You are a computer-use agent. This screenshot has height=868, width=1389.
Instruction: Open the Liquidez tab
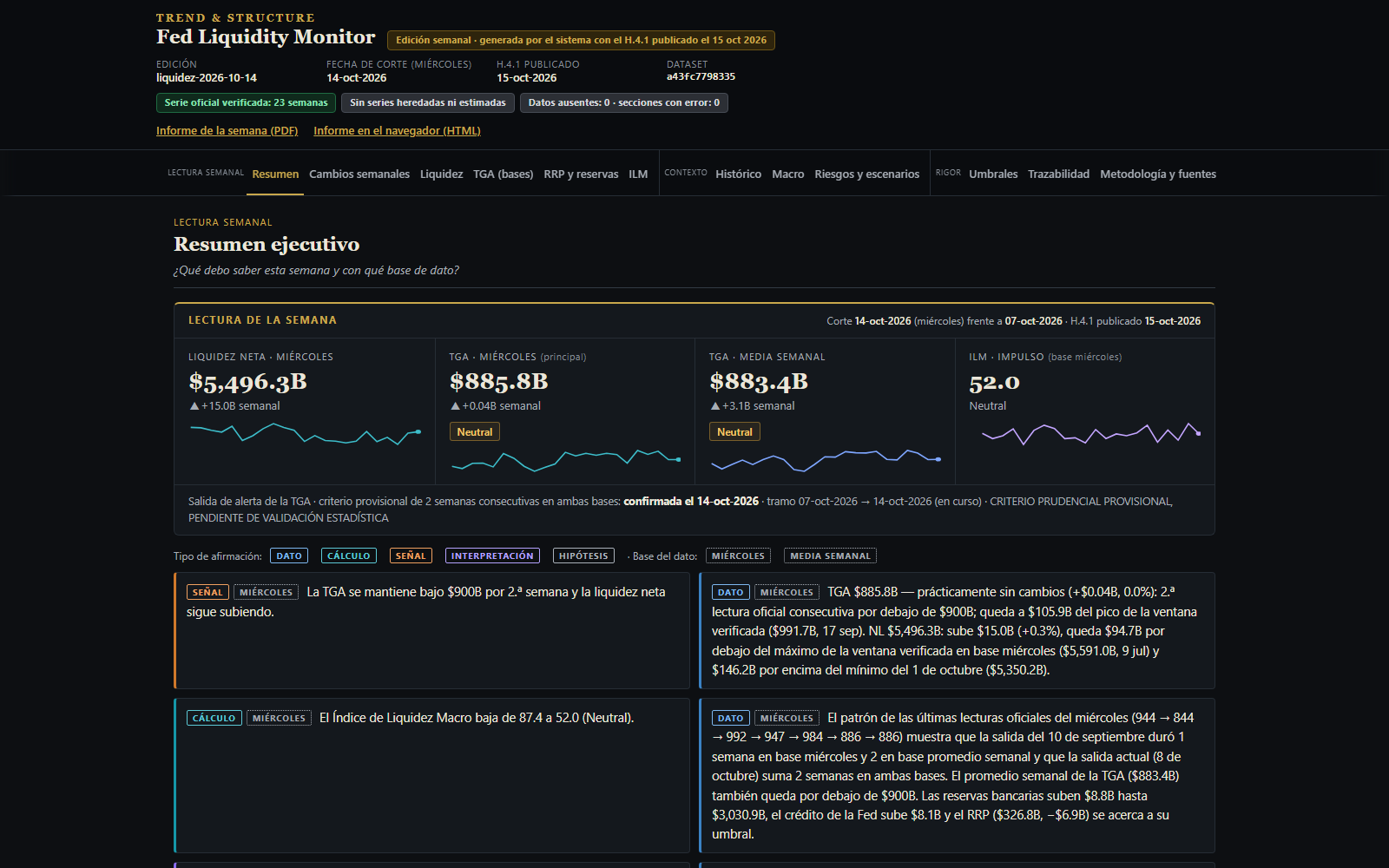point(441,174)
